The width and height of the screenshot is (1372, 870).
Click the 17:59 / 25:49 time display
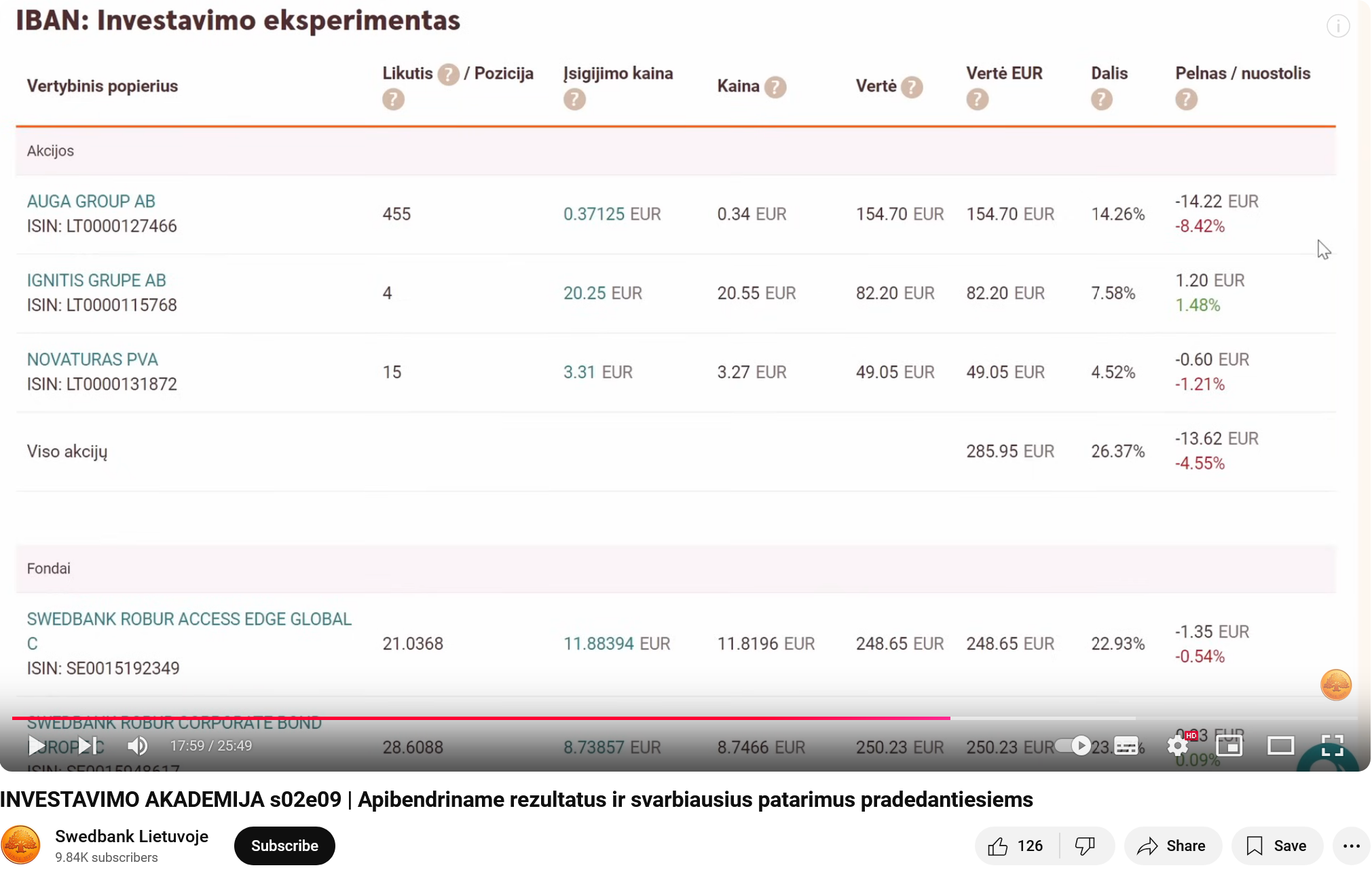[211, 746]
